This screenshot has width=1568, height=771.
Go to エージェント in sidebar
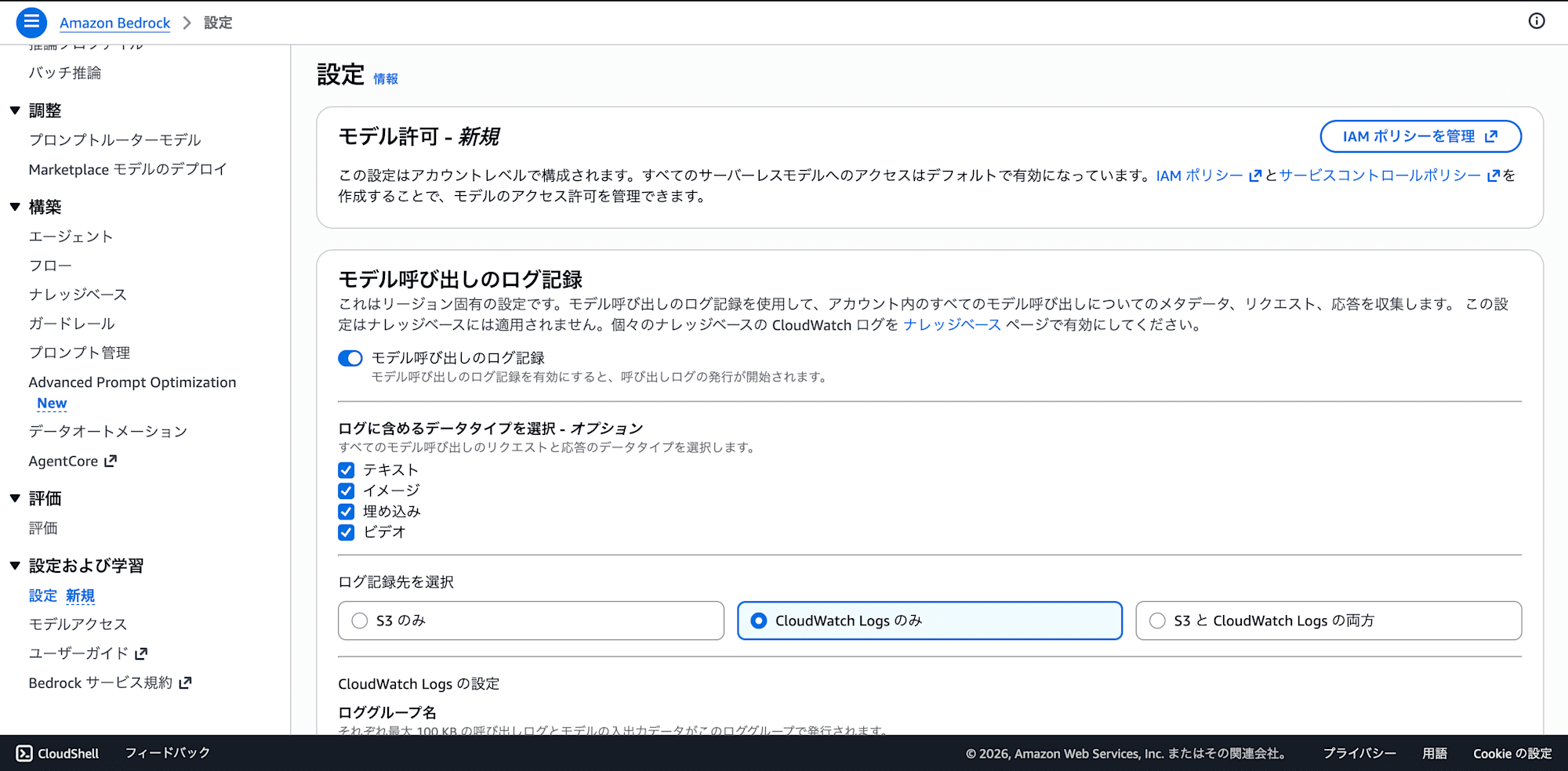click(71, 236)
